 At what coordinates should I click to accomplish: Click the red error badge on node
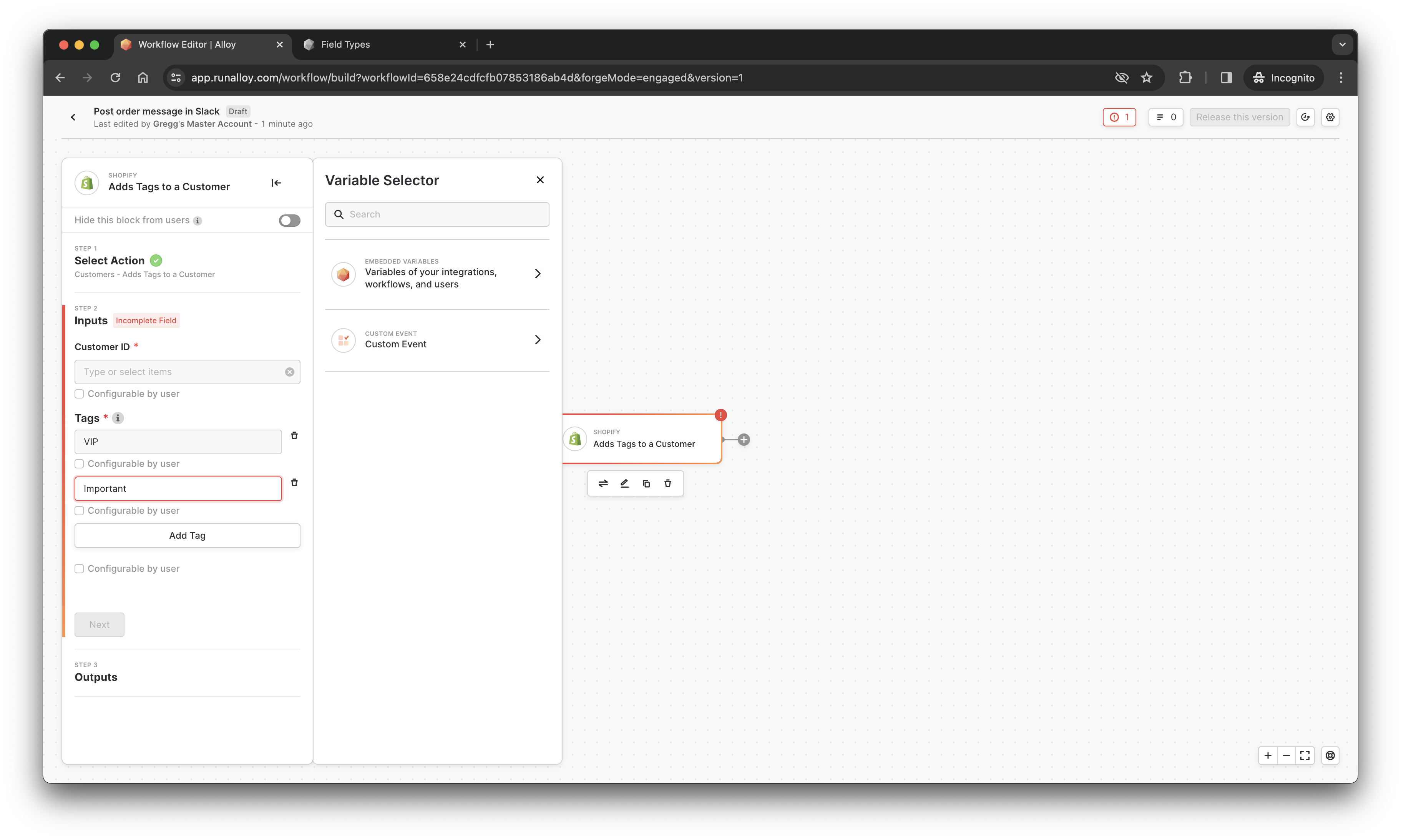point(720,415)
